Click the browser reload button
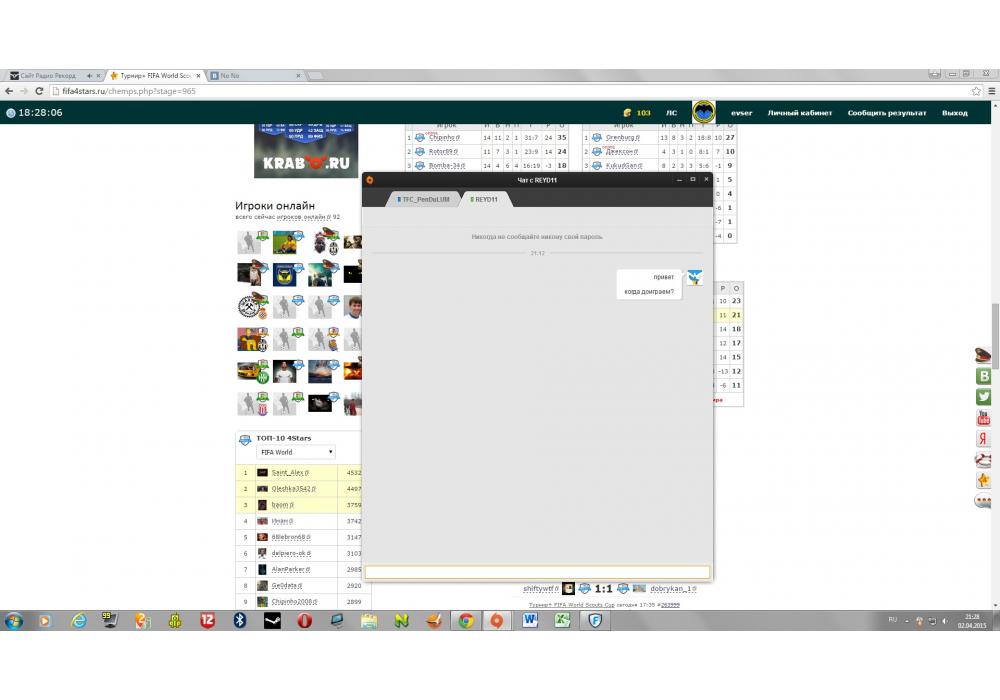Image resolution: width=1000 pixels, height=700 pixels. point(39,91)
